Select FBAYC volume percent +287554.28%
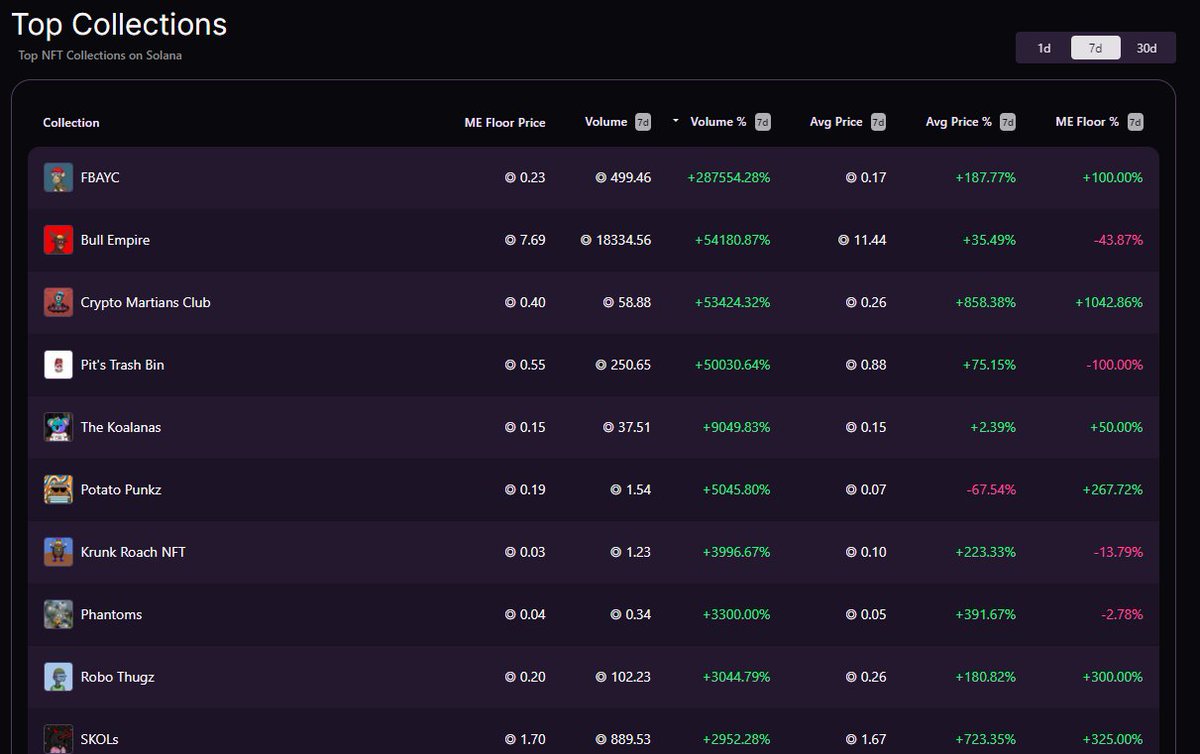Image resolution: width=1200 pixels, height=754 pixels. [729, 178]
